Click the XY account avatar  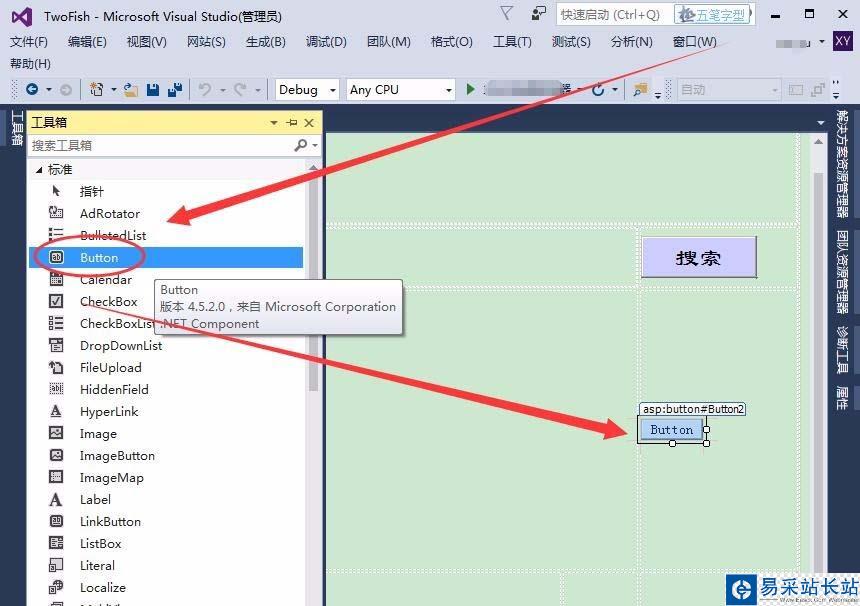point(842,41)
